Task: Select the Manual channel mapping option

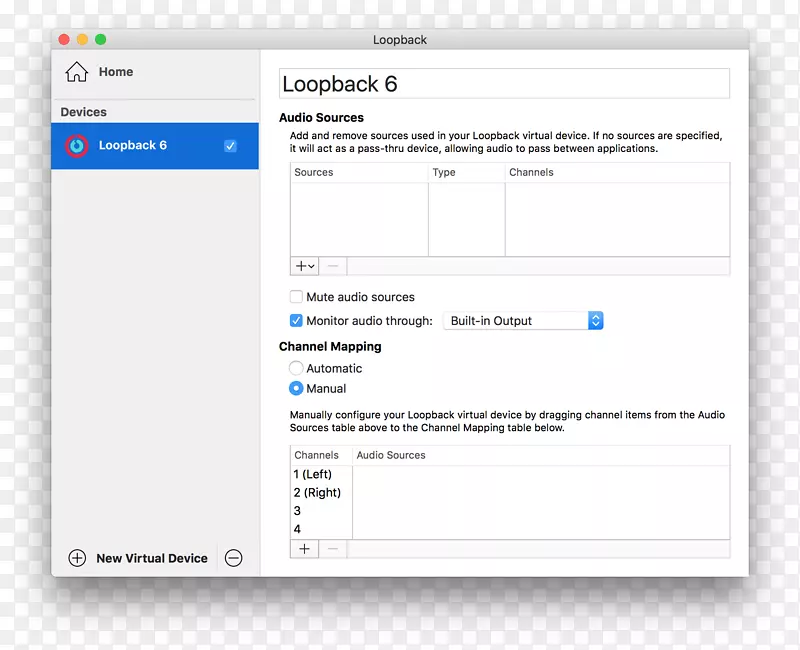Action: coord(296,388)
